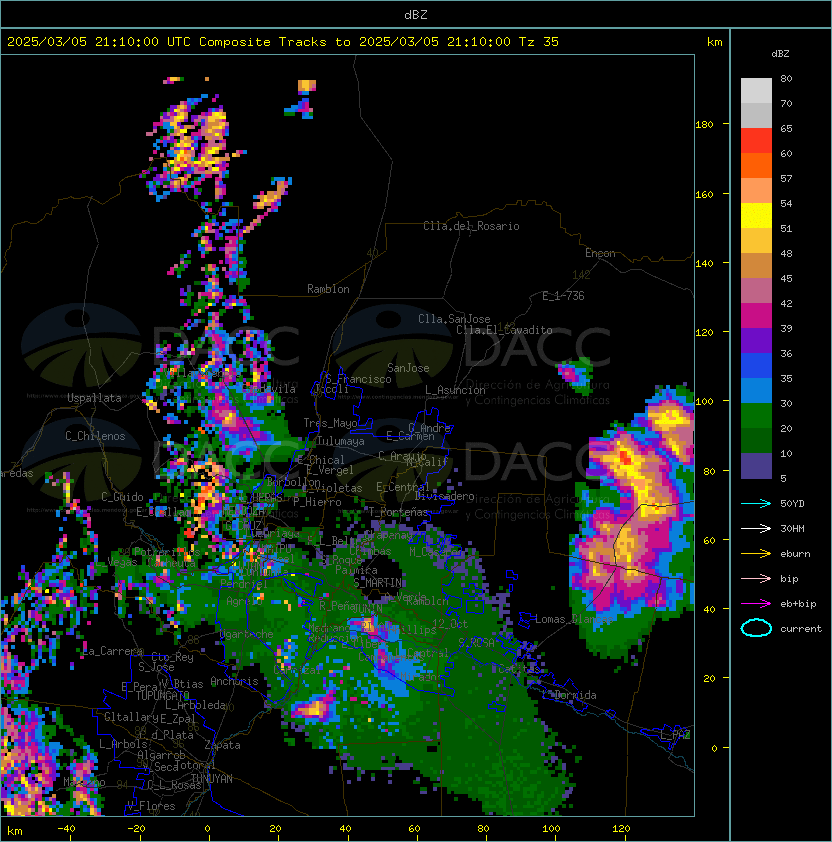The image size is (832, 842).
Task: Select the magenta 42-39 dBZ legend swatch
Action: (x=756, y=316)
